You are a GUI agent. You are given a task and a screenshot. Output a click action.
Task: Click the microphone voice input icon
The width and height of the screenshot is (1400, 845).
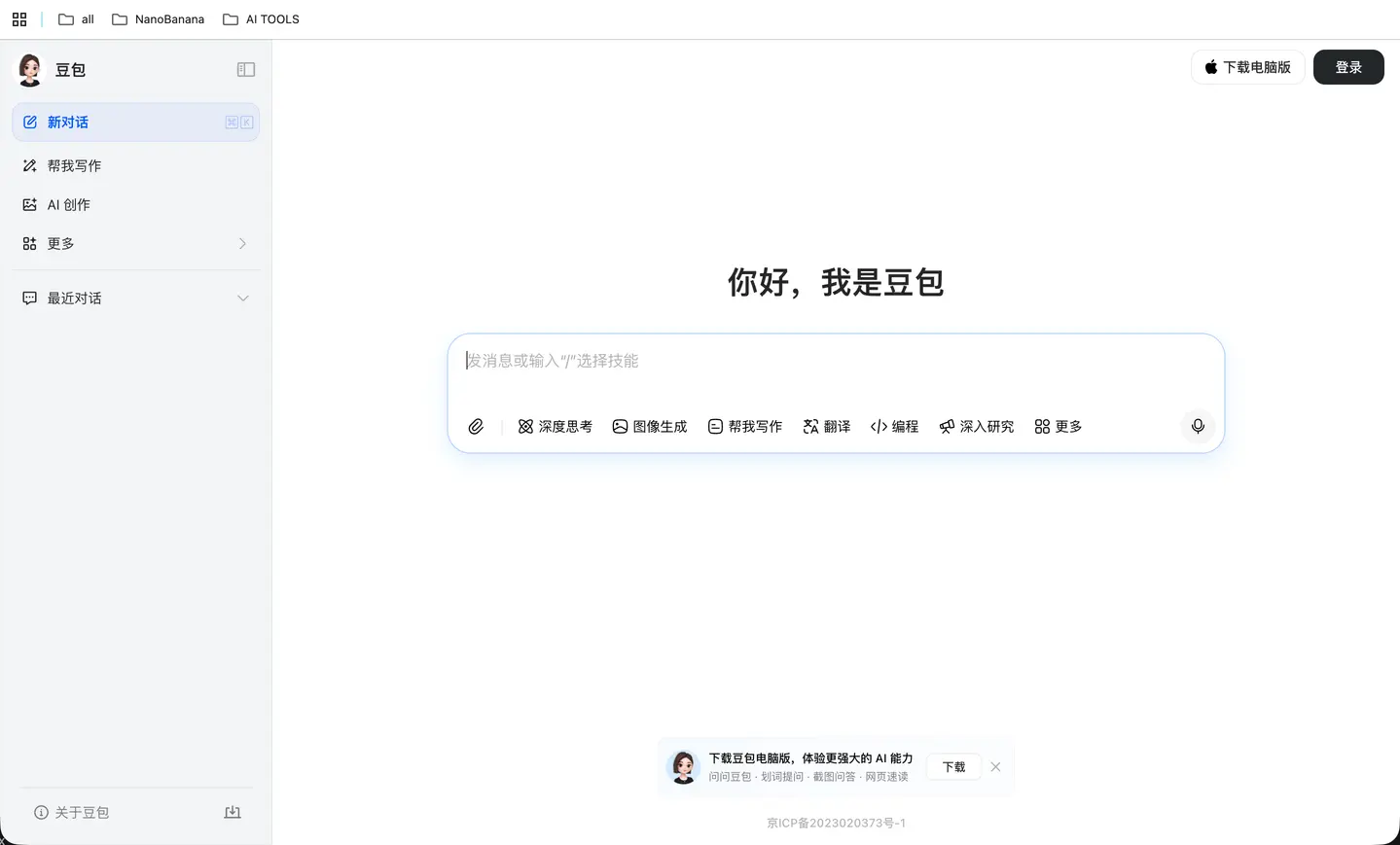click(1198, 427)
